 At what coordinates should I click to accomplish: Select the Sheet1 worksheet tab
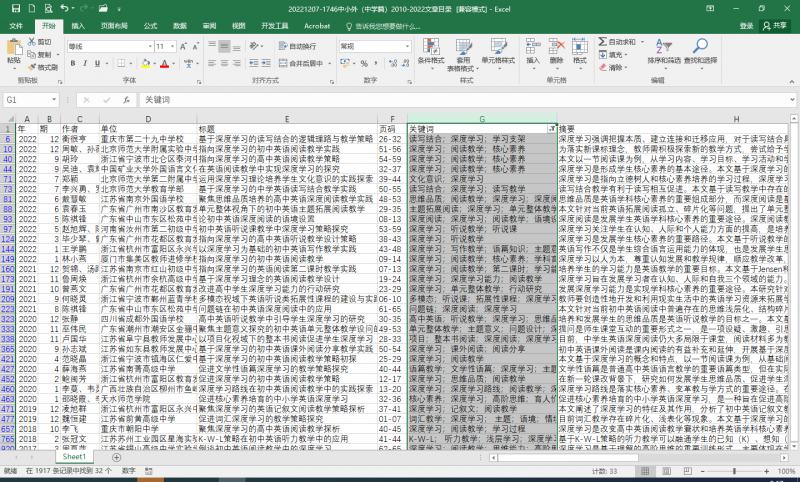(74, 456)
